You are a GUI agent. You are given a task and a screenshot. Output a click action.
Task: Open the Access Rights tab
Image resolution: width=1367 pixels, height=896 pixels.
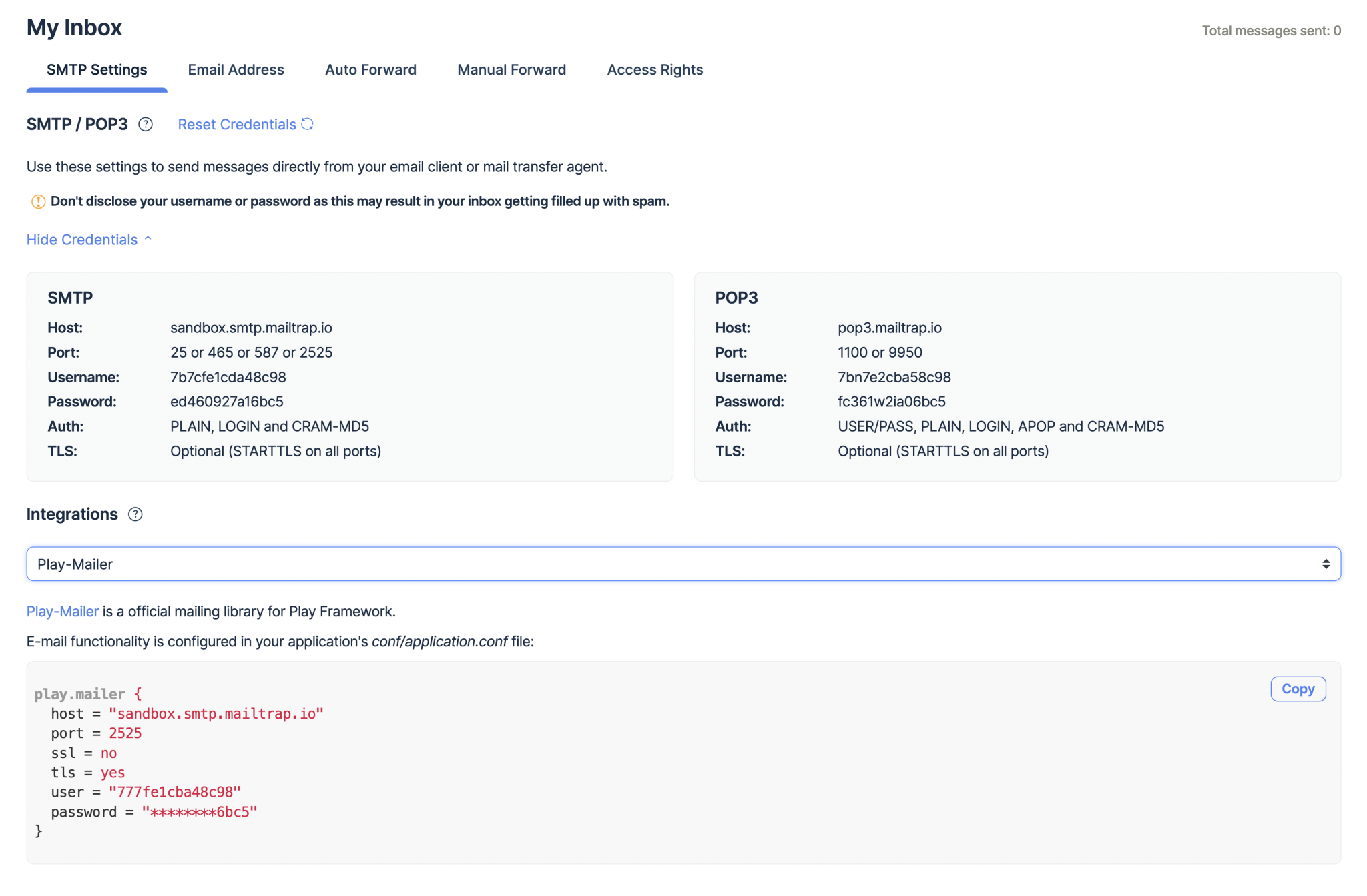pyautogui.click(x=655, y=70)
